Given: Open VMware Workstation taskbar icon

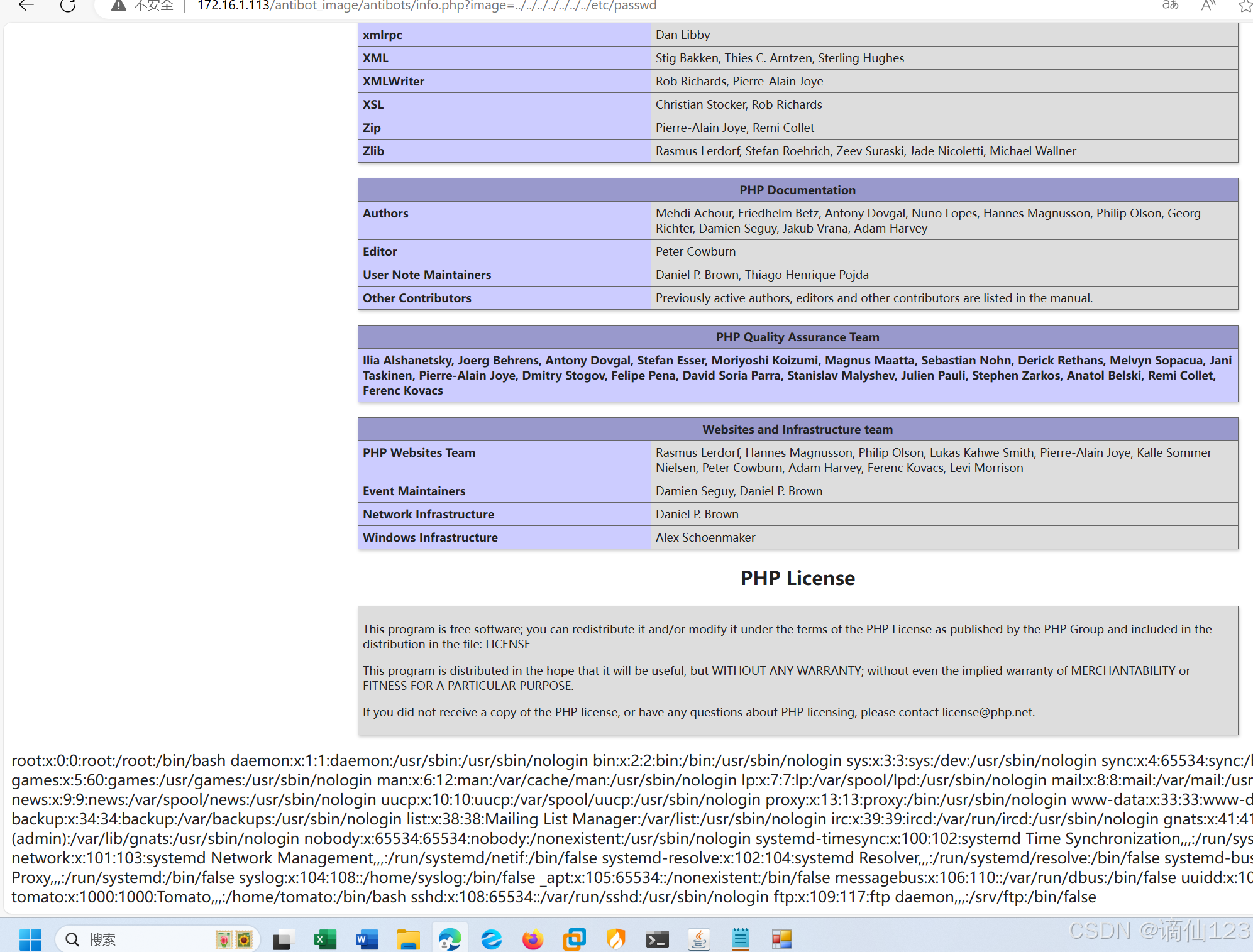Looking at the screenshot, I should pyautogui.click(x=574, y=939).
